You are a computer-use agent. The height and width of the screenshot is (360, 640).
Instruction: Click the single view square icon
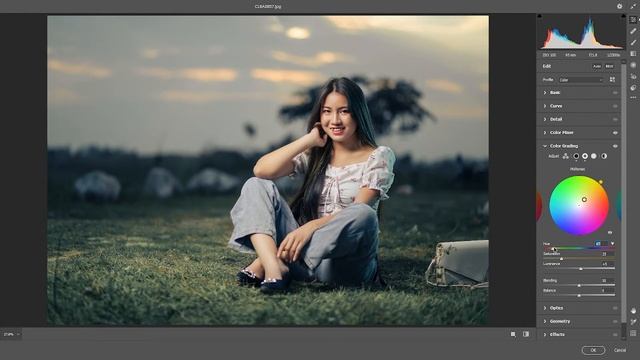click(x=513, y=334)
